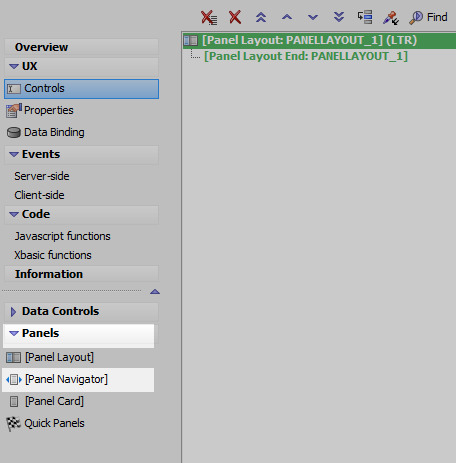Move control to bottom with double-down arrows
456x463 pixels.
pos(339,17)
